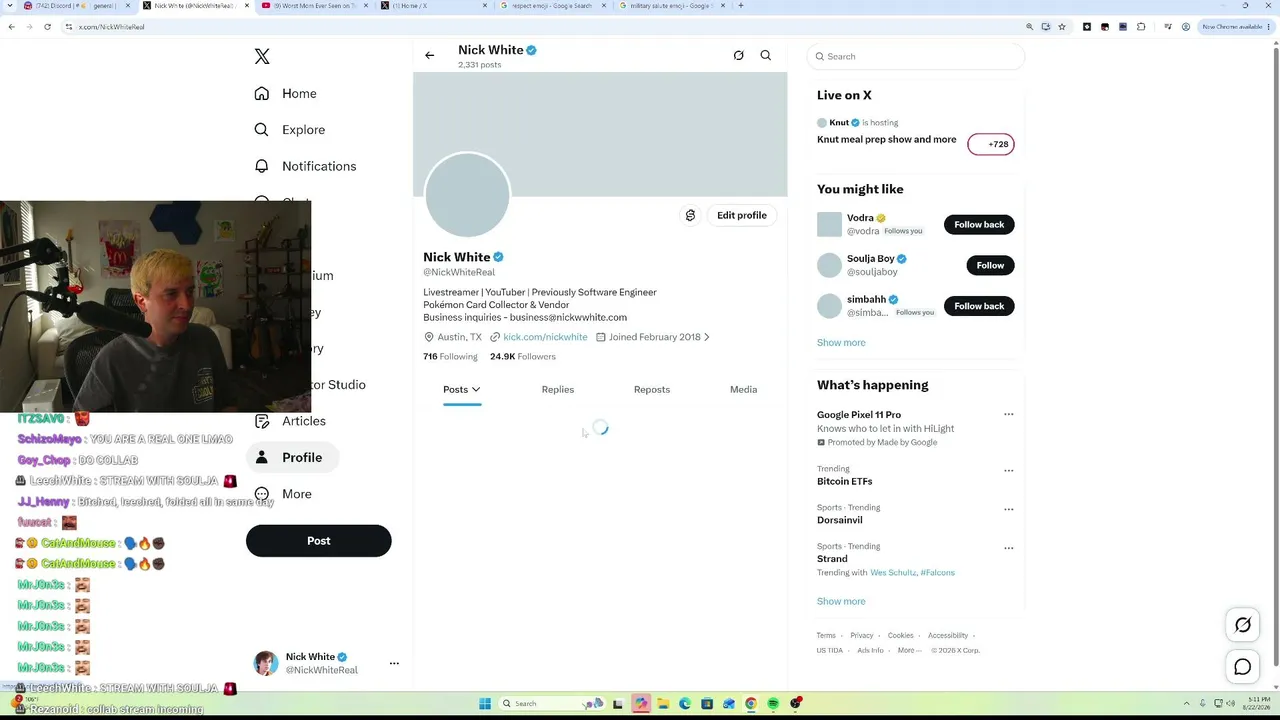Image resolution: width=1280 pixels, height=720 pixels.
Task: Go to the Home feed icon
Action: (261, 93)
